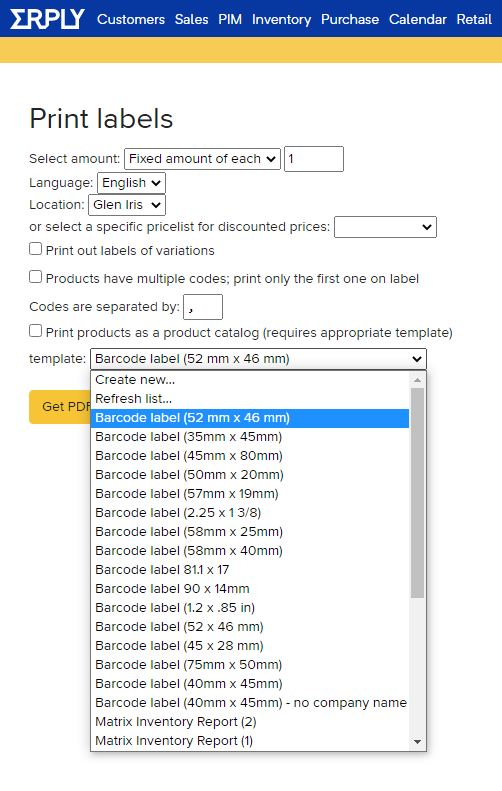Screen dimensions: 502x791
Task: Select Matrix Inventory Report (2) template
Action: pos(250,722)
